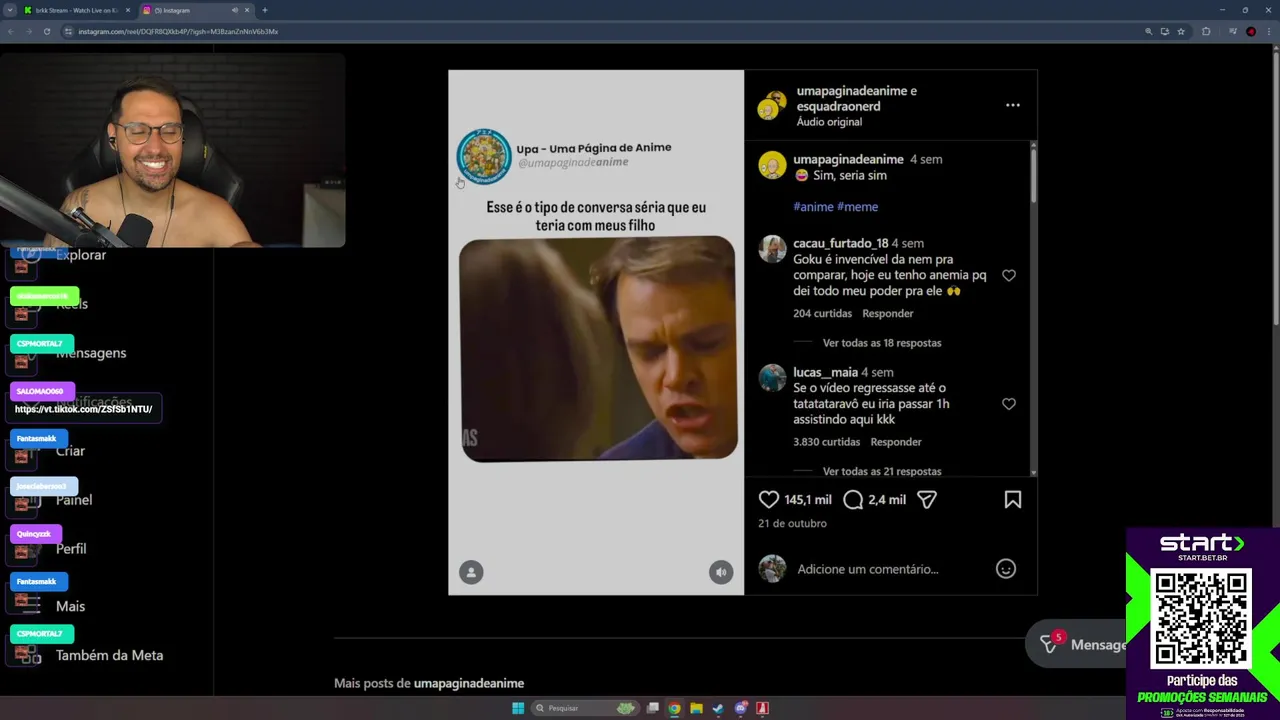Open Steam from taskbar
1280x720 pixels.
718,708
